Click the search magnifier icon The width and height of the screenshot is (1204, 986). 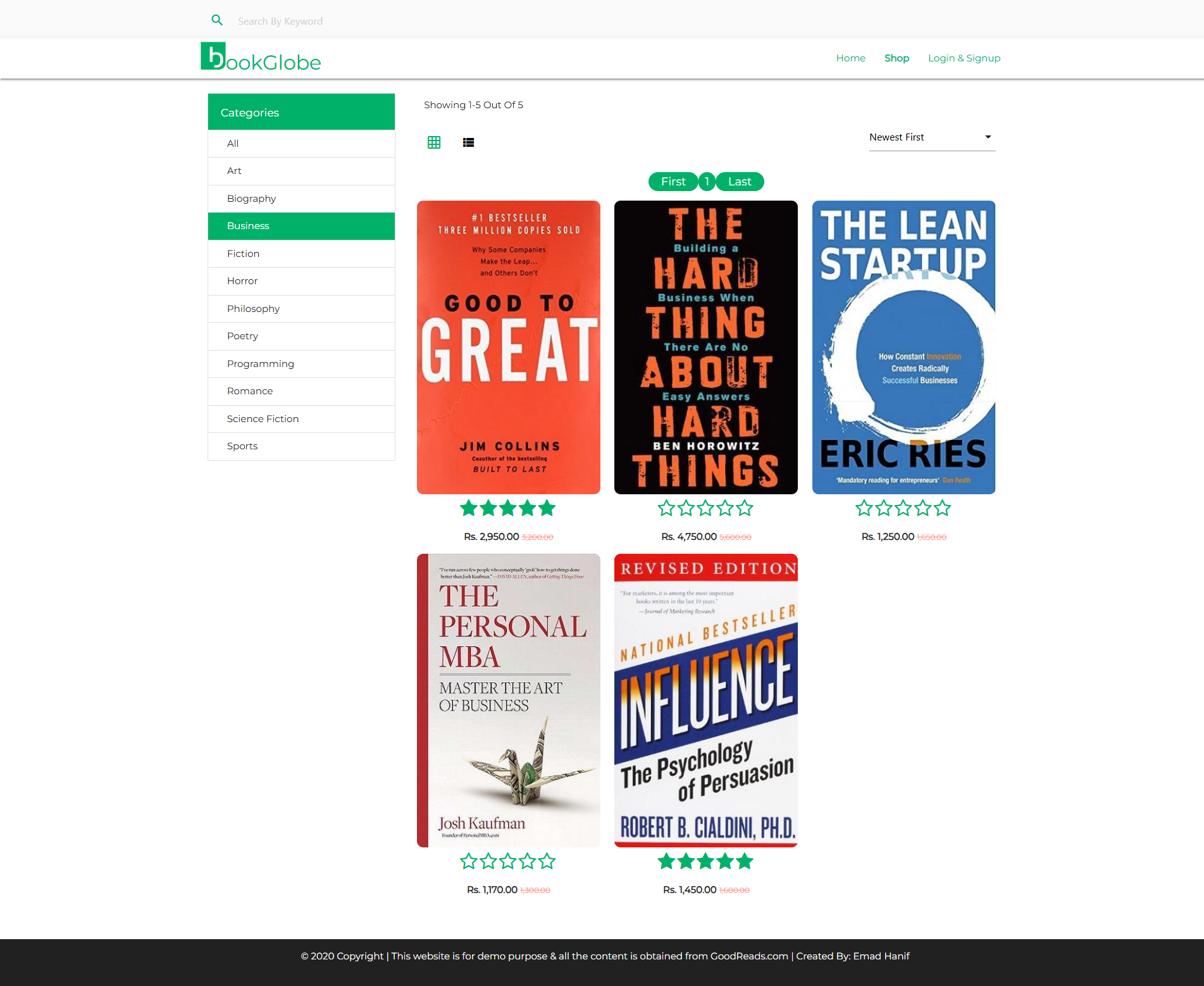(217, 20)
